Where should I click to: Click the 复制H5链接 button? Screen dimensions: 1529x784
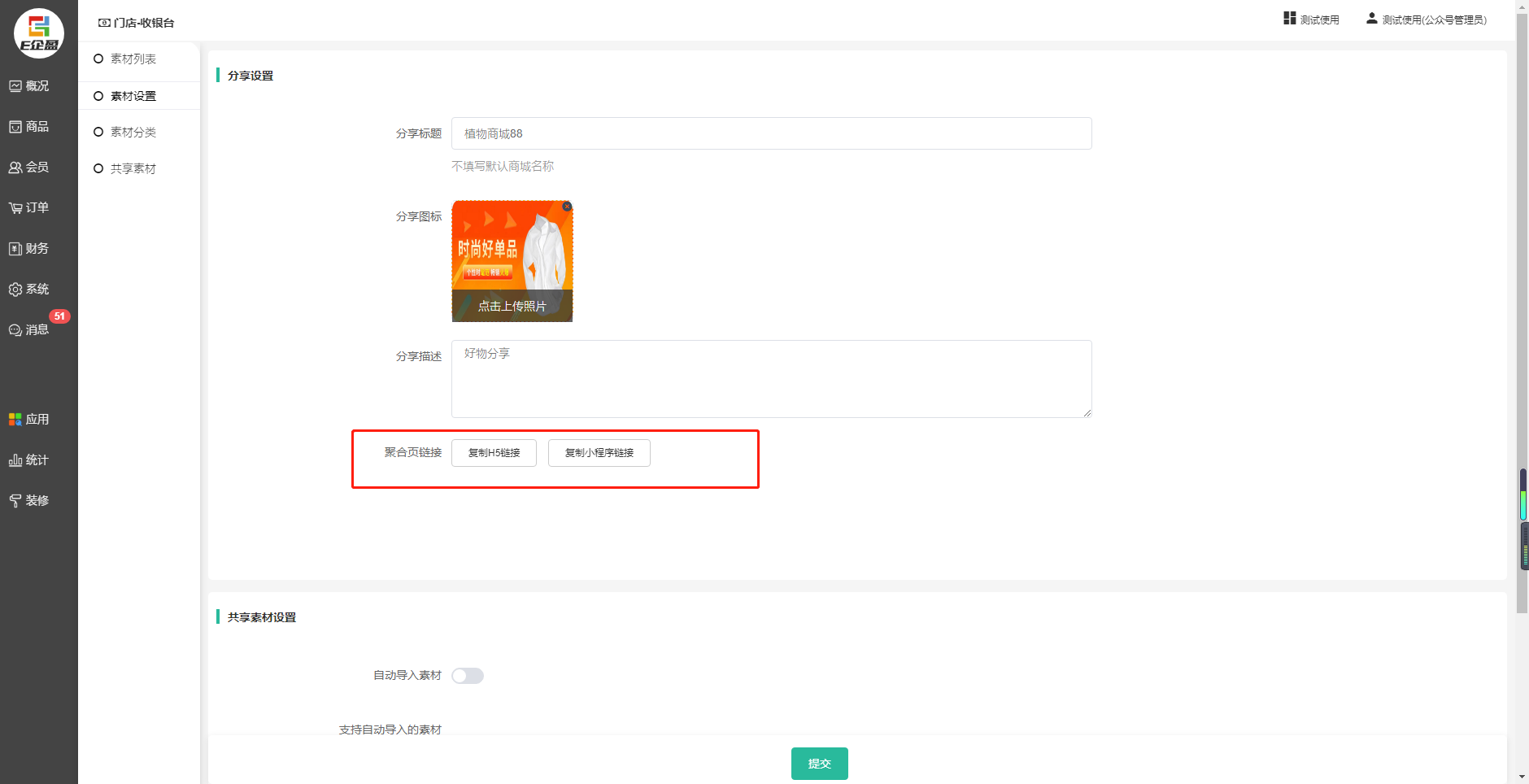[x=494, y=453]
